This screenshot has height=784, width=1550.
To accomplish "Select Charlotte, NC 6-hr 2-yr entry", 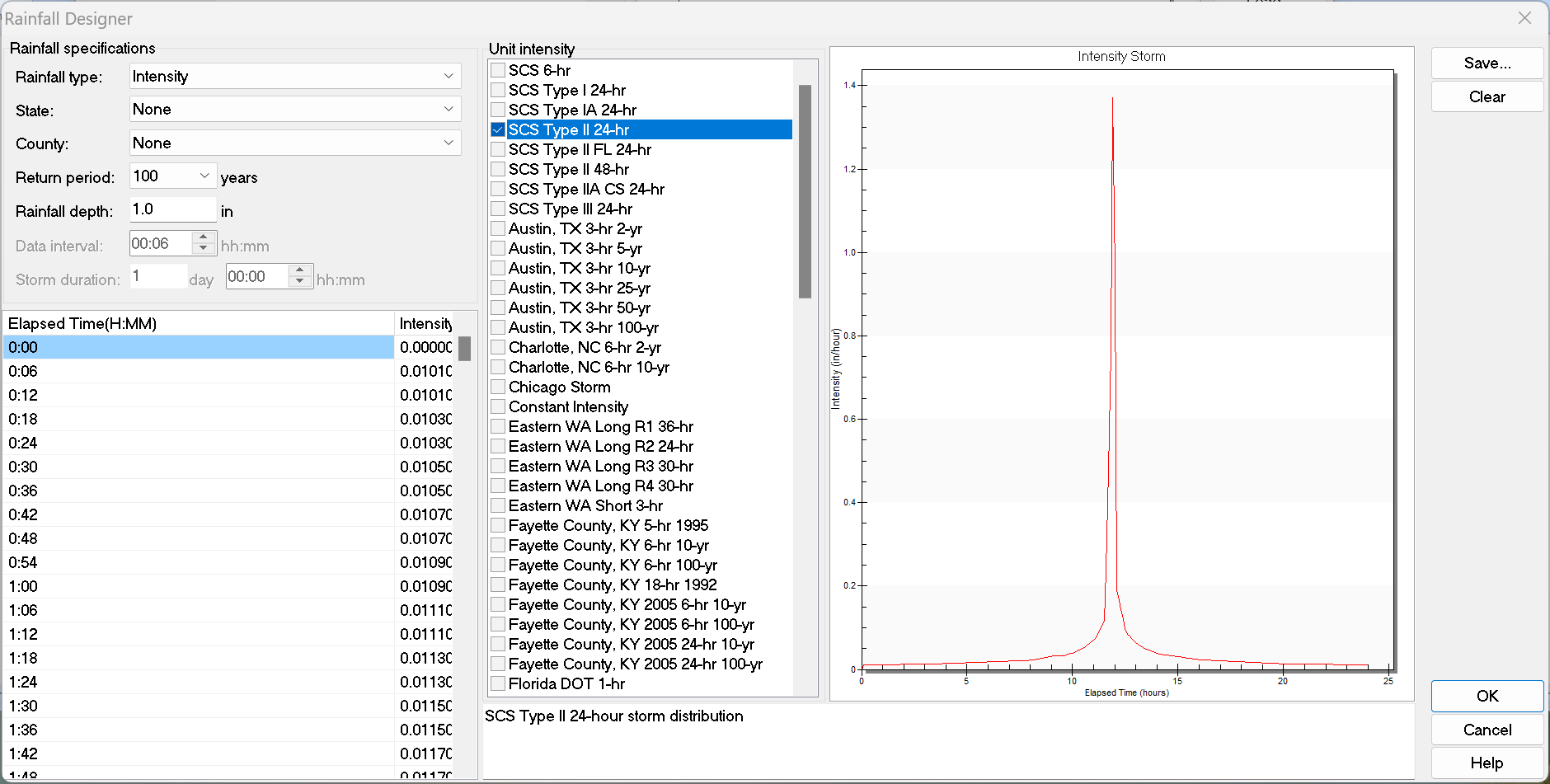I will click(585, 347).
